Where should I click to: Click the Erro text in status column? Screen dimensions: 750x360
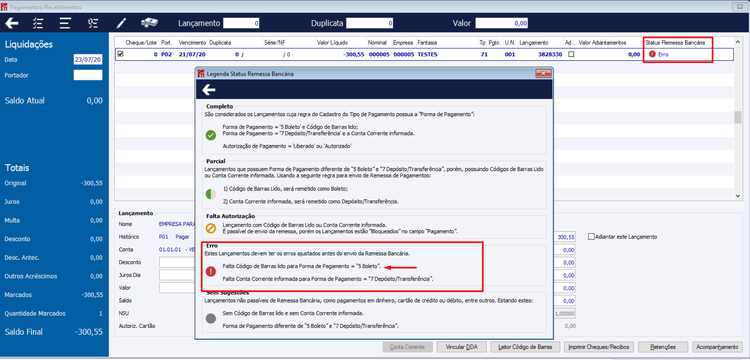pos(663,55)
